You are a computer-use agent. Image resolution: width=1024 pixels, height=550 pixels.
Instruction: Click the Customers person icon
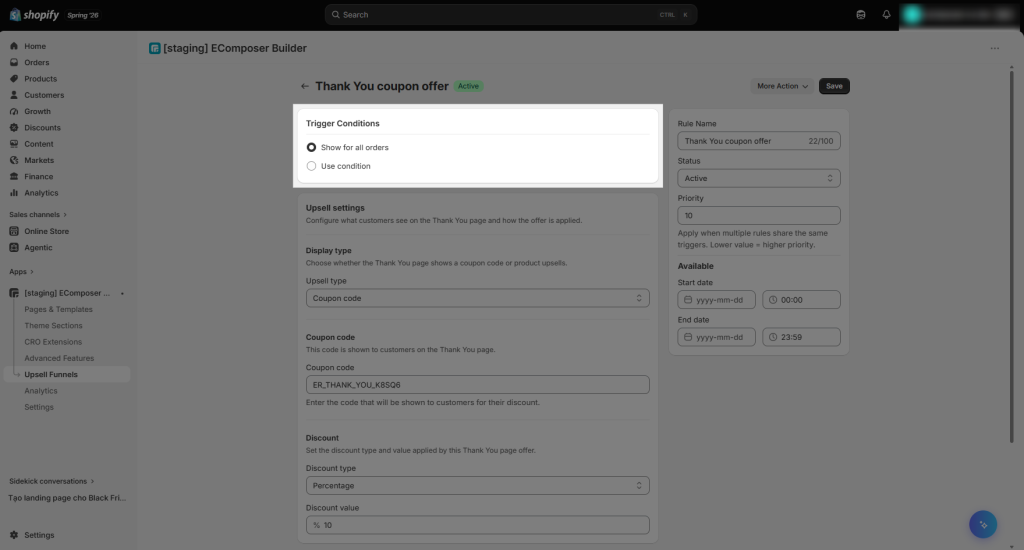(14, 95)
